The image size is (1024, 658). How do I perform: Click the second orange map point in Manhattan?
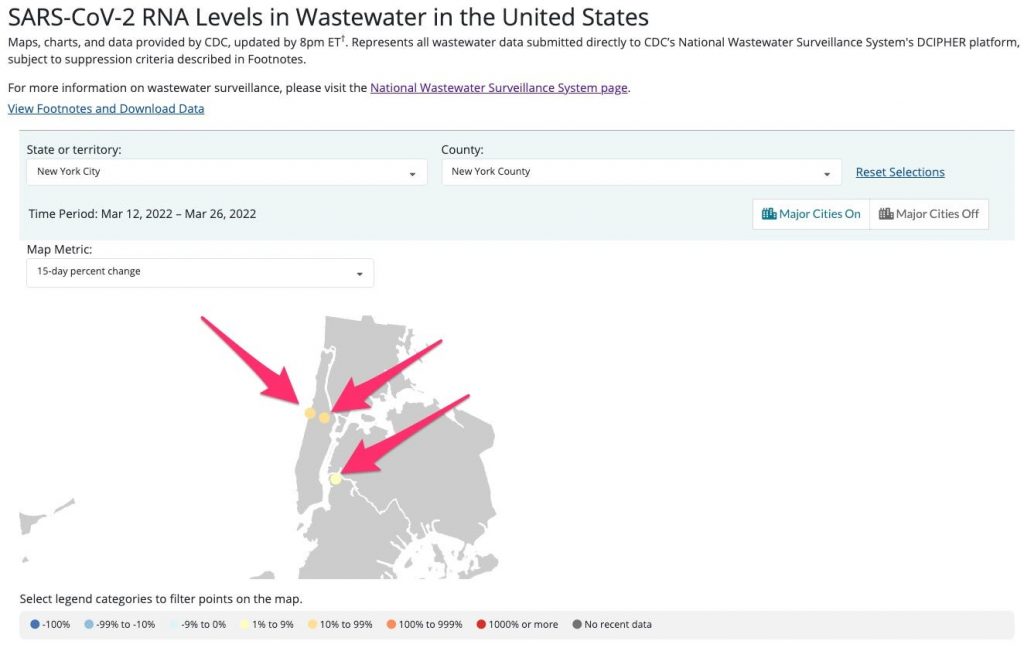coord(324,418)
